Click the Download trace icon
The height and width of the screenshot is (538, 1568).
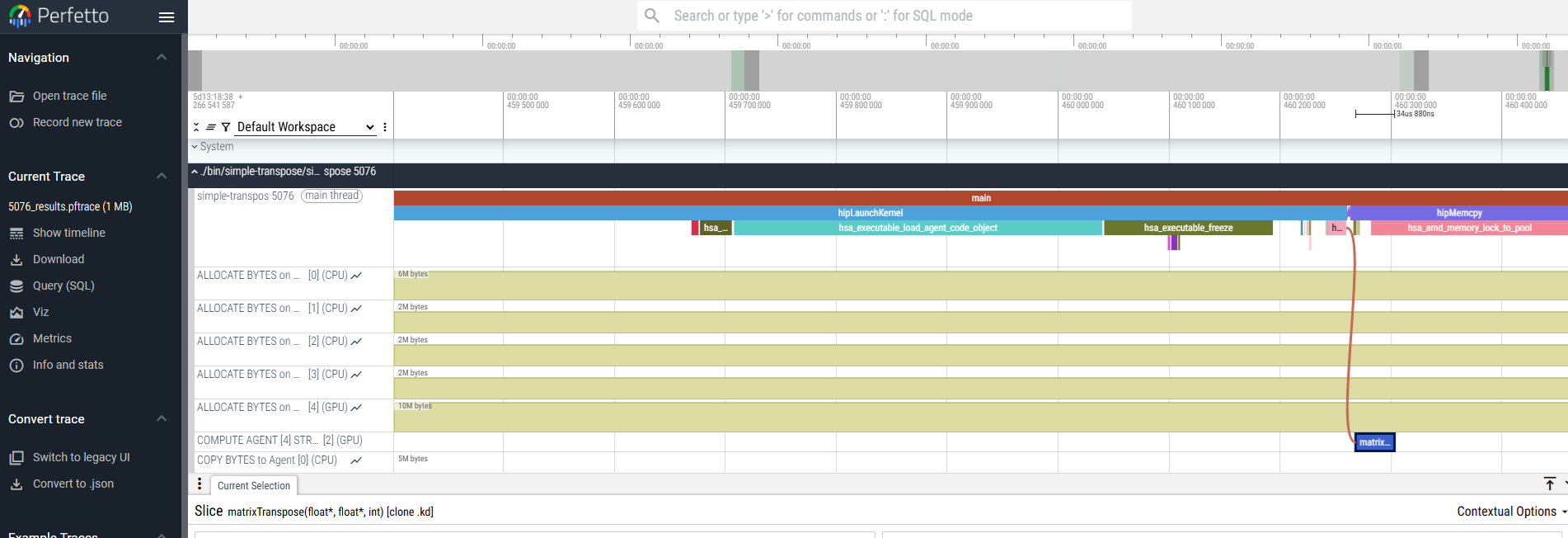[16, 260]
